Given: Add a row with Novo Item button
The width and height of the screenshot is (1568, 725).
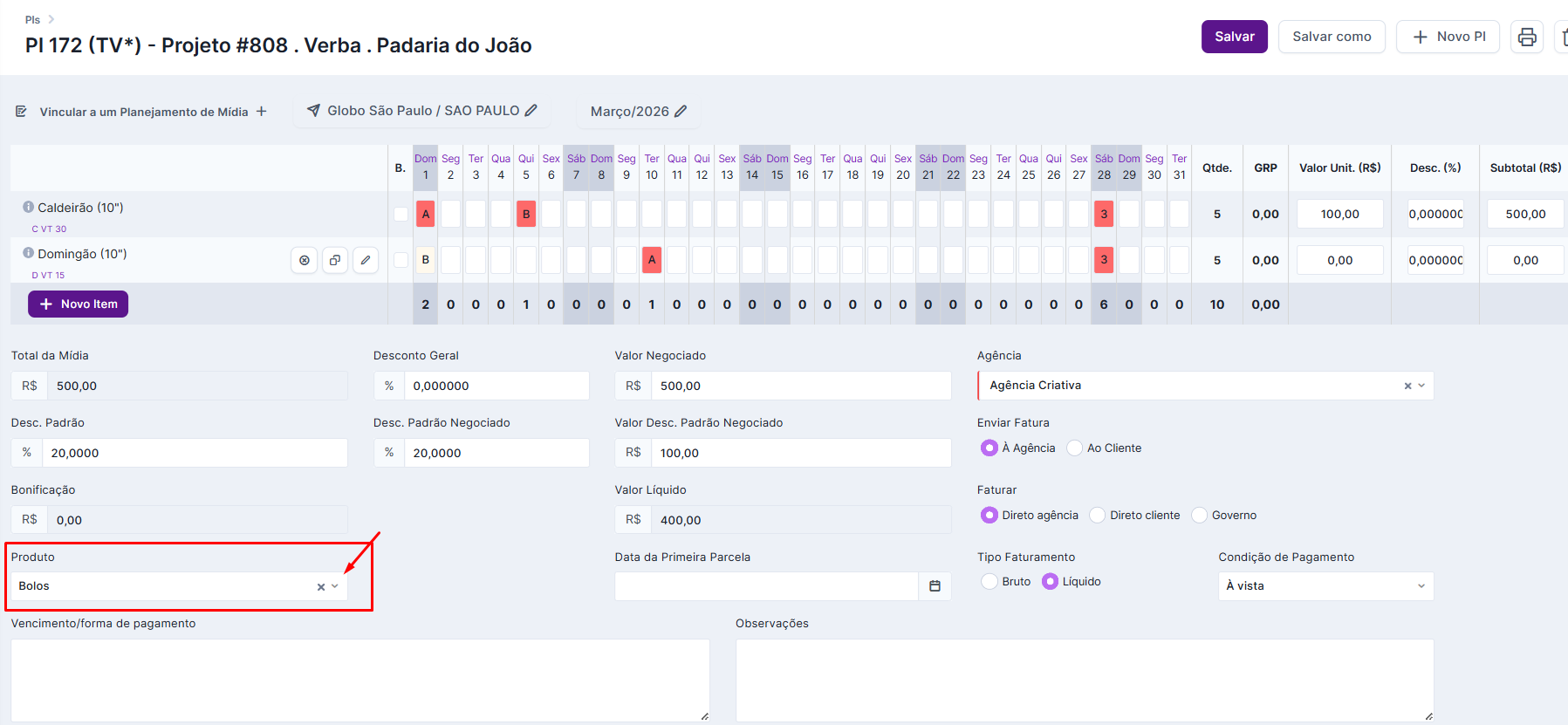Looking at the screenshot, I should [79, 304].
